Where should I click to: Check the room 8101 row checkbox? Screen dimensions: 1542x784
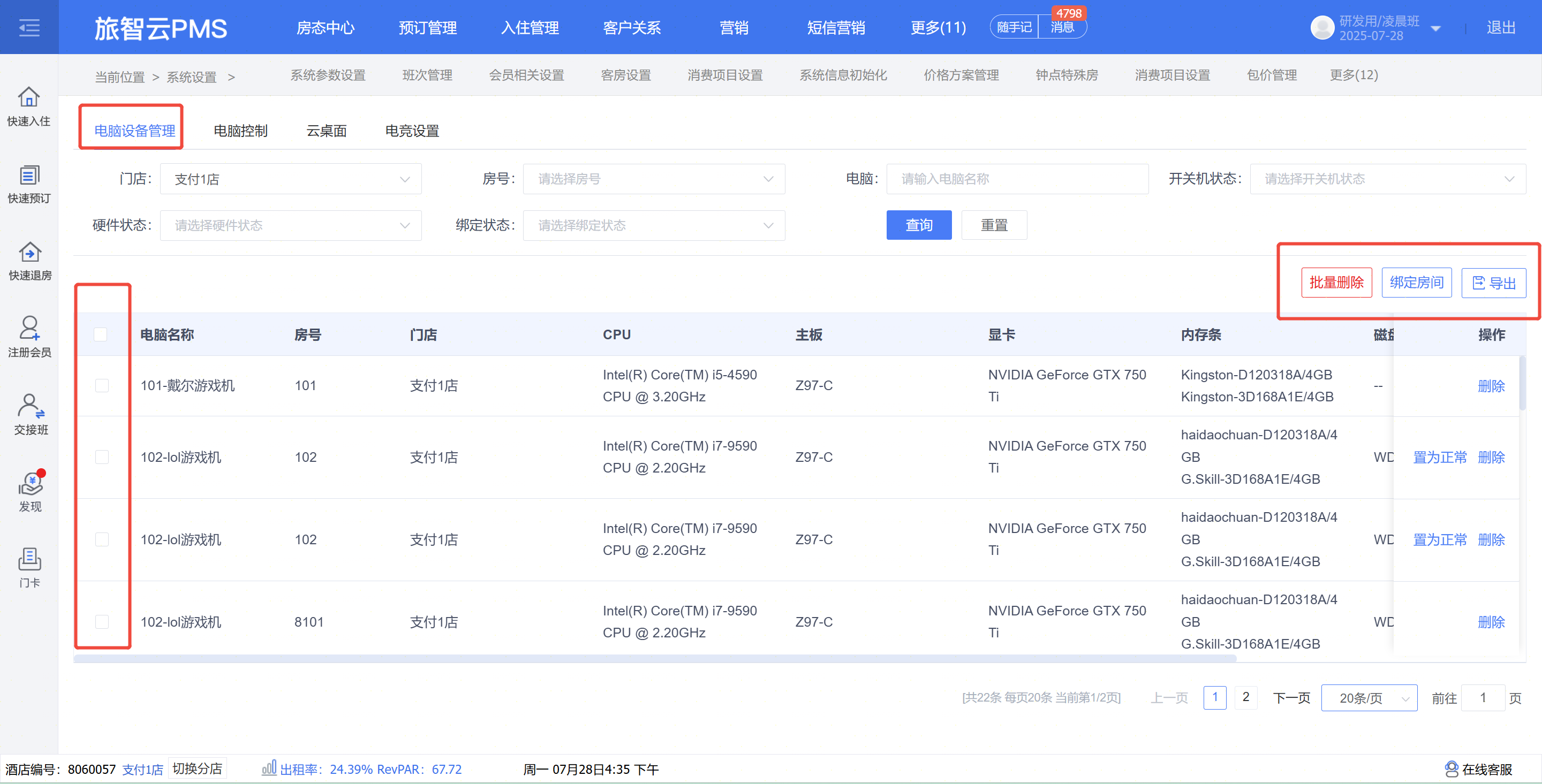click(102, 622)
